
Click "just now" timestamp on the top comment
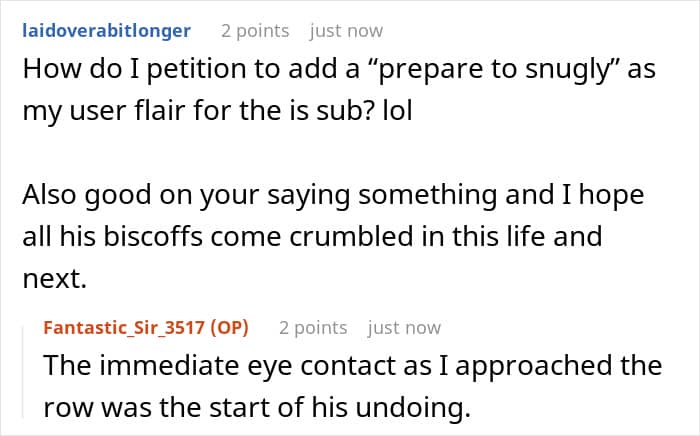pos(346,31)
